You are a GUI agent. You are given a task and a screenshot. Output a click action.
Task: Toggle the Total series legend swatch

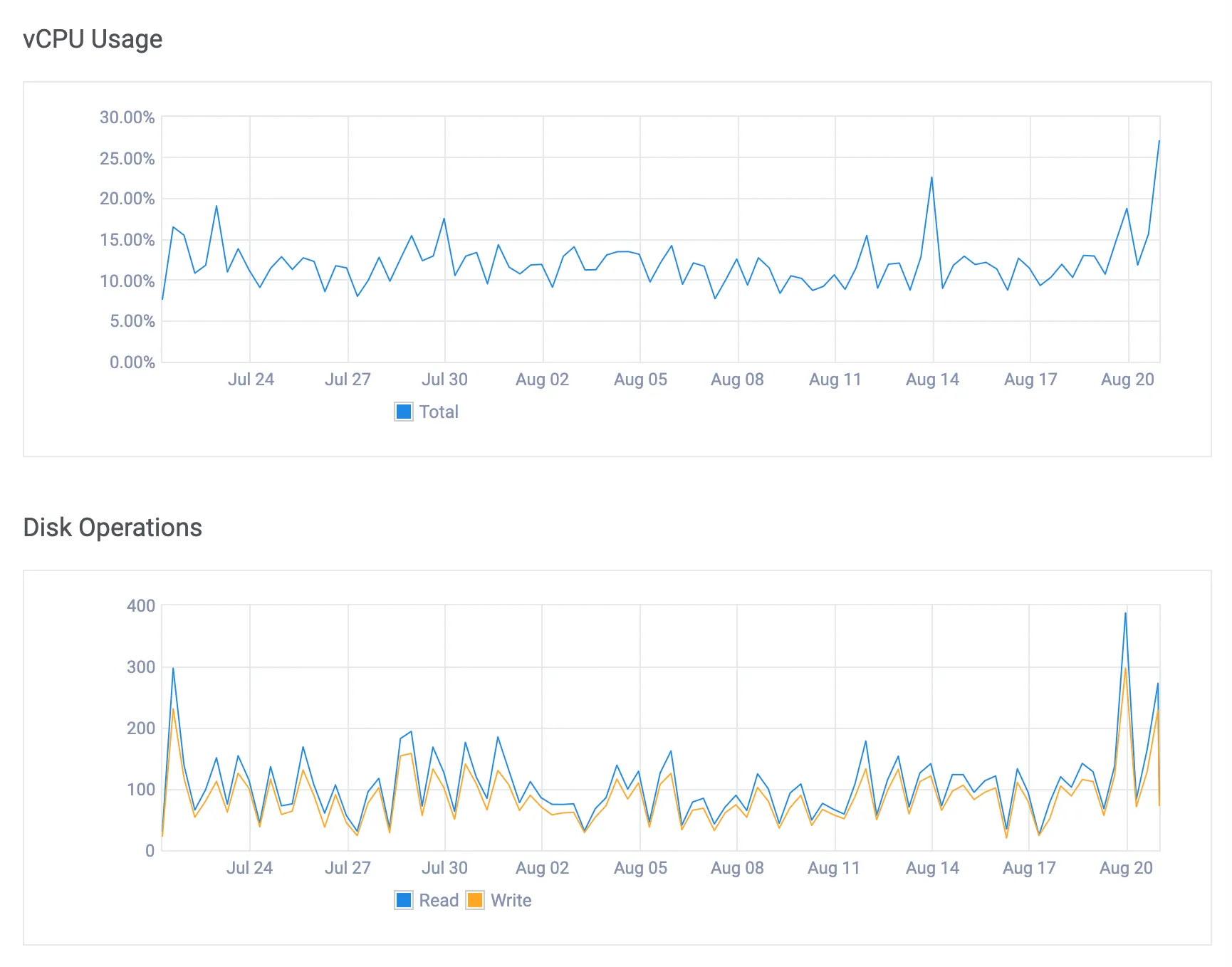403,412
